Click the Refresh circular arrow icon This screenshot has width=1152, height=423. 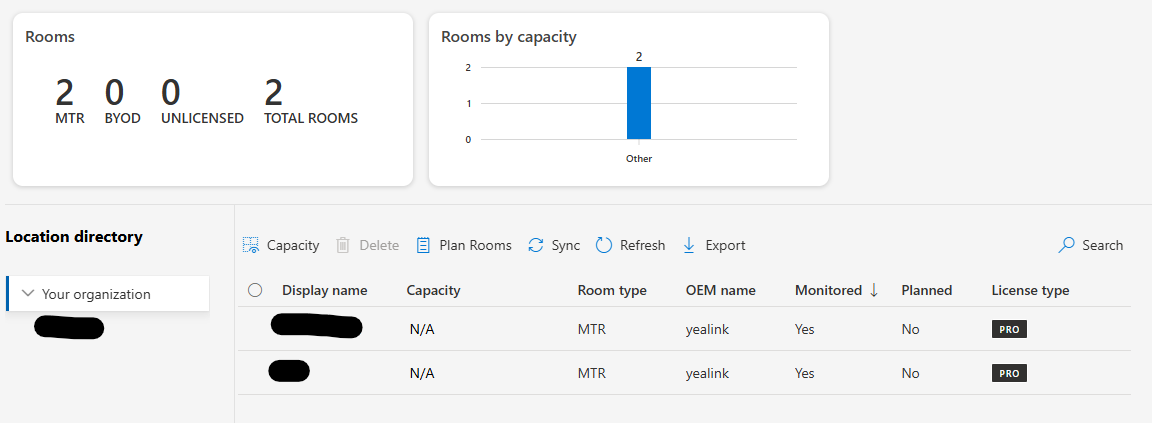[x=604, y=245]
